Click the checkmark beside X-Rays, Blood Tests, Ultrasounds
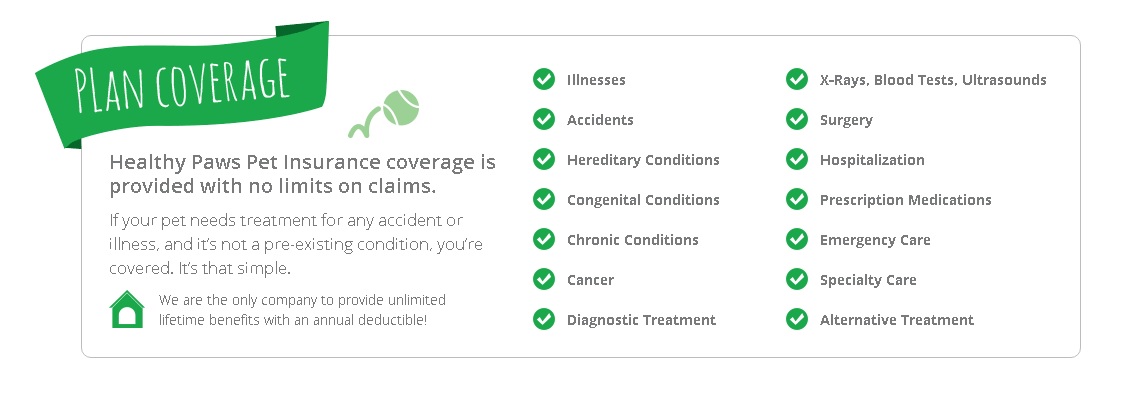Image resolution: width=1145 pixels, height=401 pixels. pyautogui.click(x=797, y=79)
